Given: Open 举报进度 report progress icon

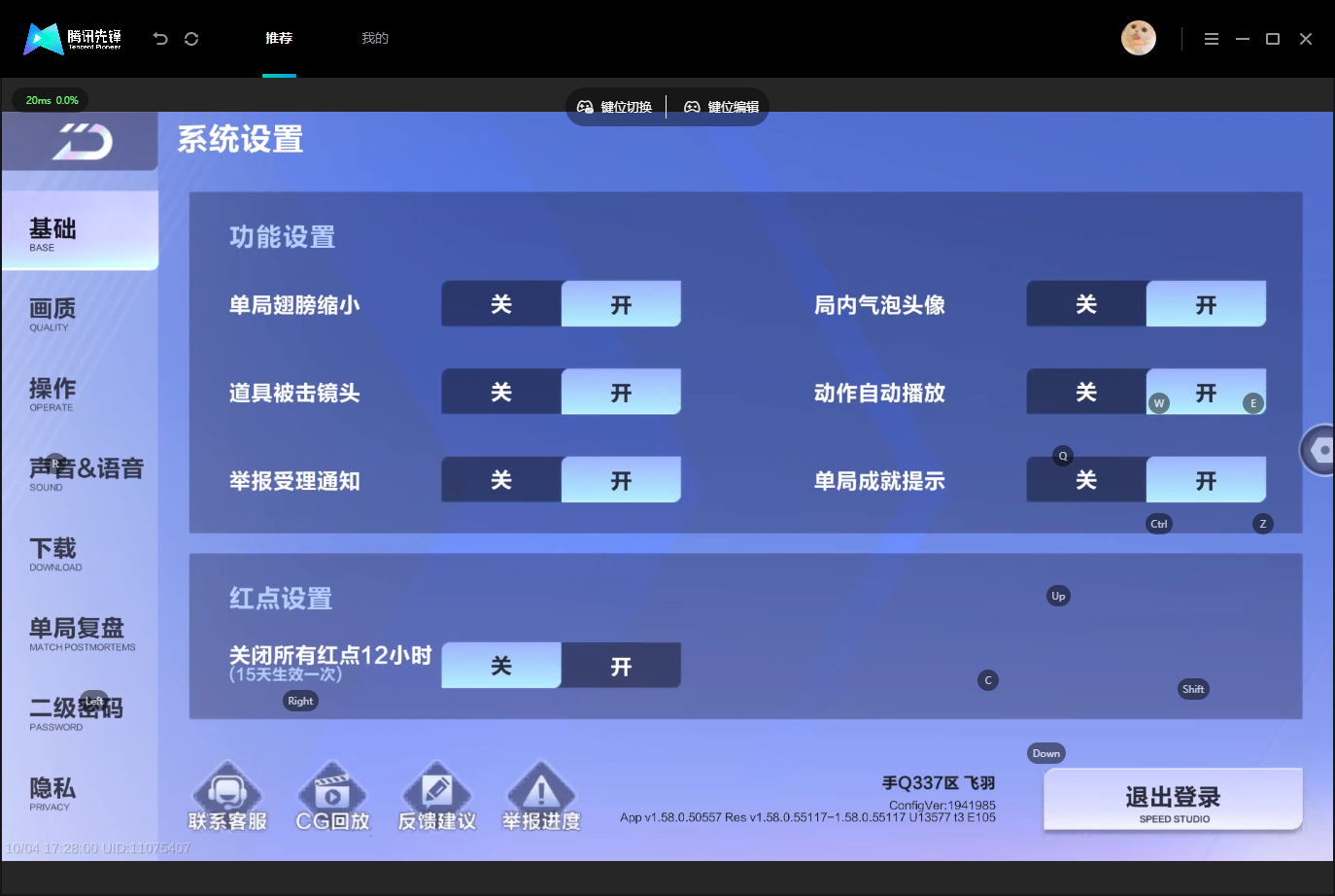Looking at the screenshot, I should click(541, 797).
